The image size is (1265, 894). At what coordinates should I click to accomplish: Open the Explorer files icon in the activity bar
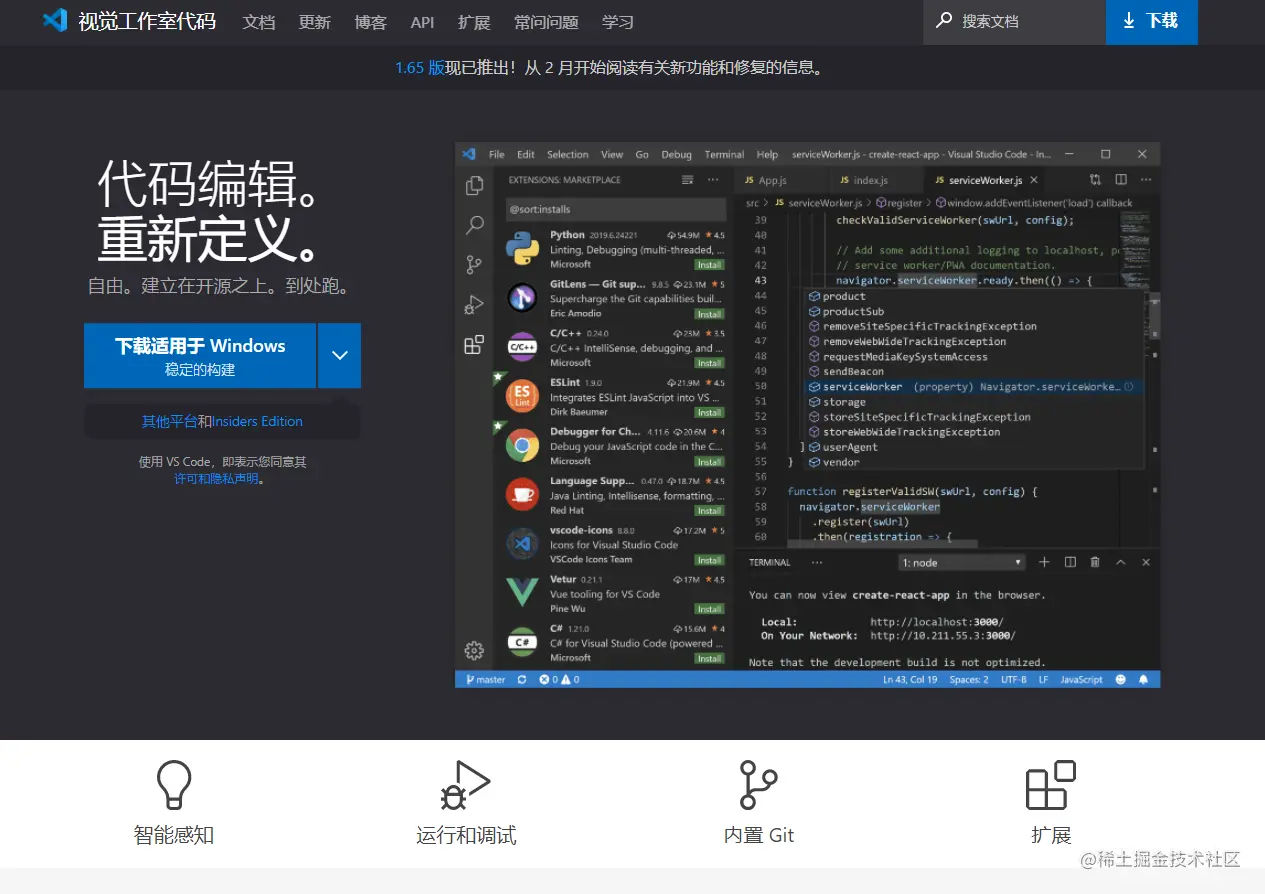474,186
